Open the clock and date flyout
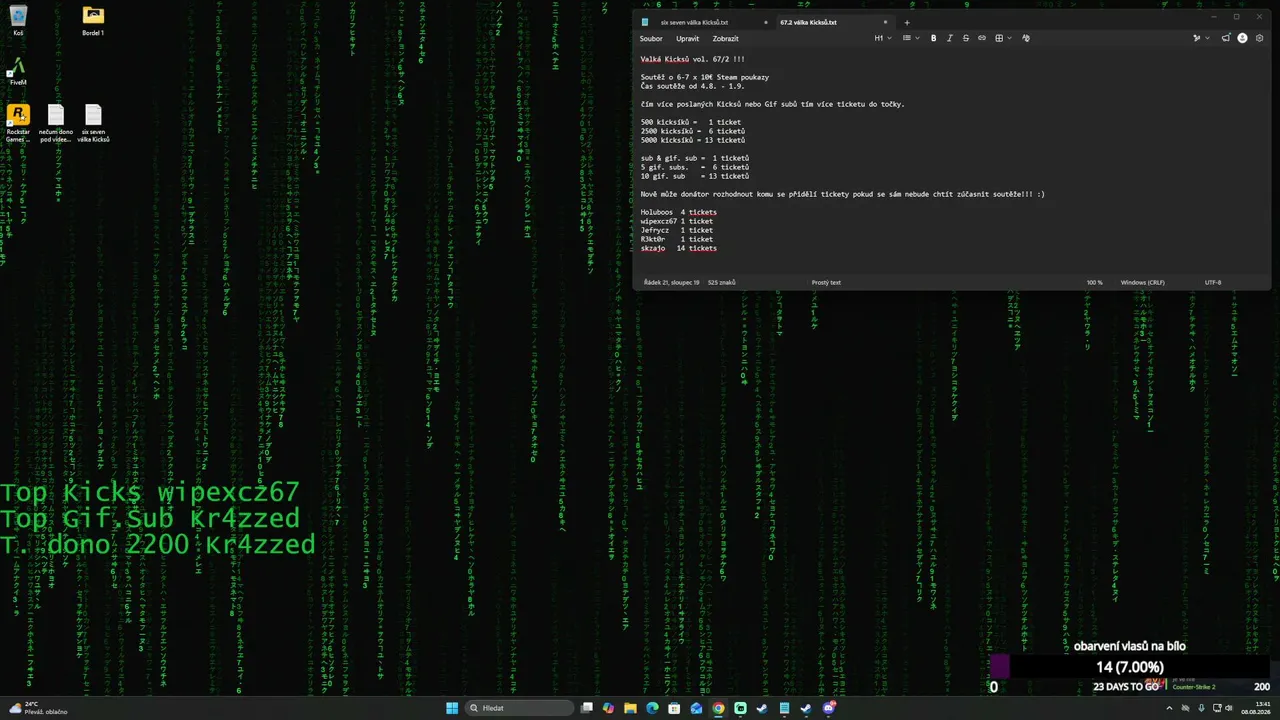This screenshot has width=1280, height=720. (x=1254, y=708)
